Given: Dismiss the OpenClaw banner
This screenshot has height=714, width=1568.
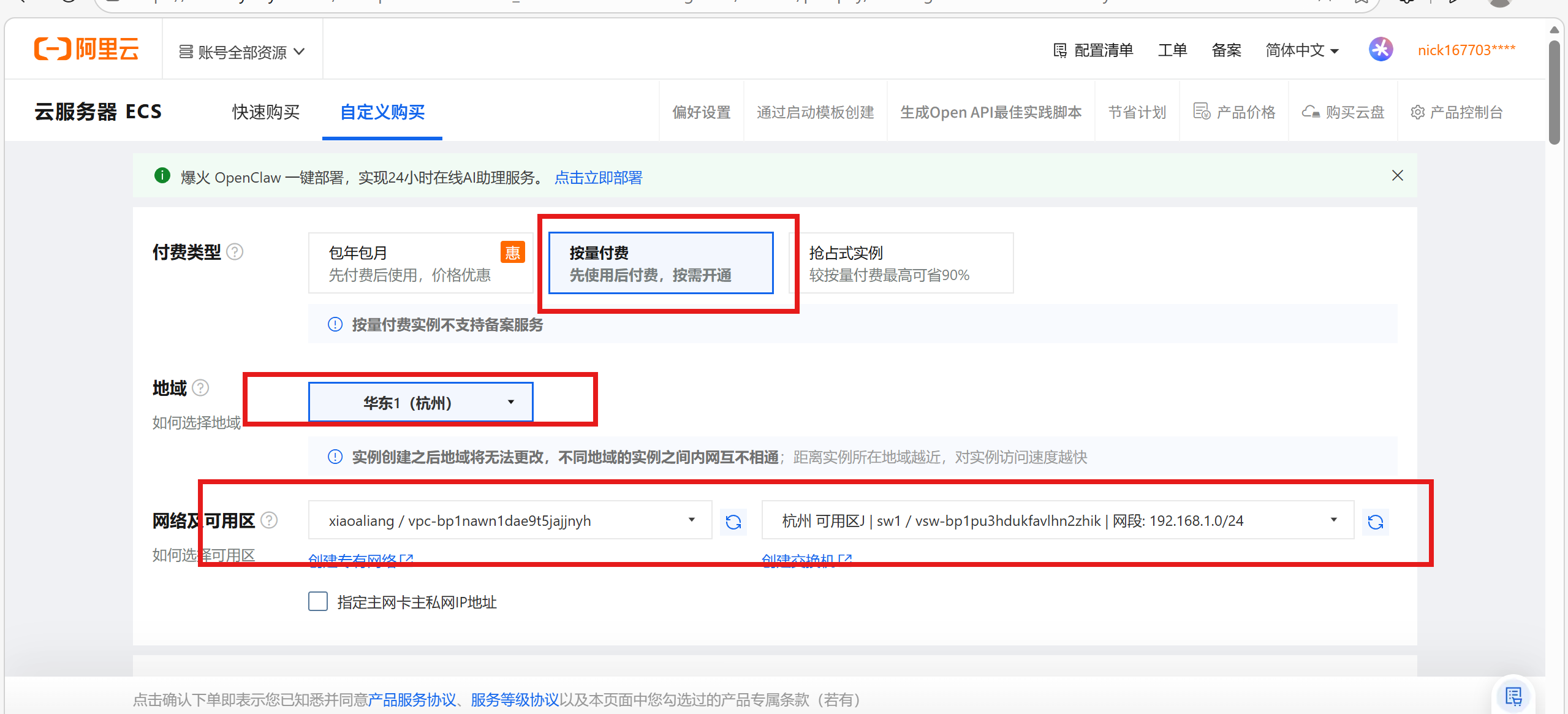Looking at the screenshot, I should click(1397, 176).
